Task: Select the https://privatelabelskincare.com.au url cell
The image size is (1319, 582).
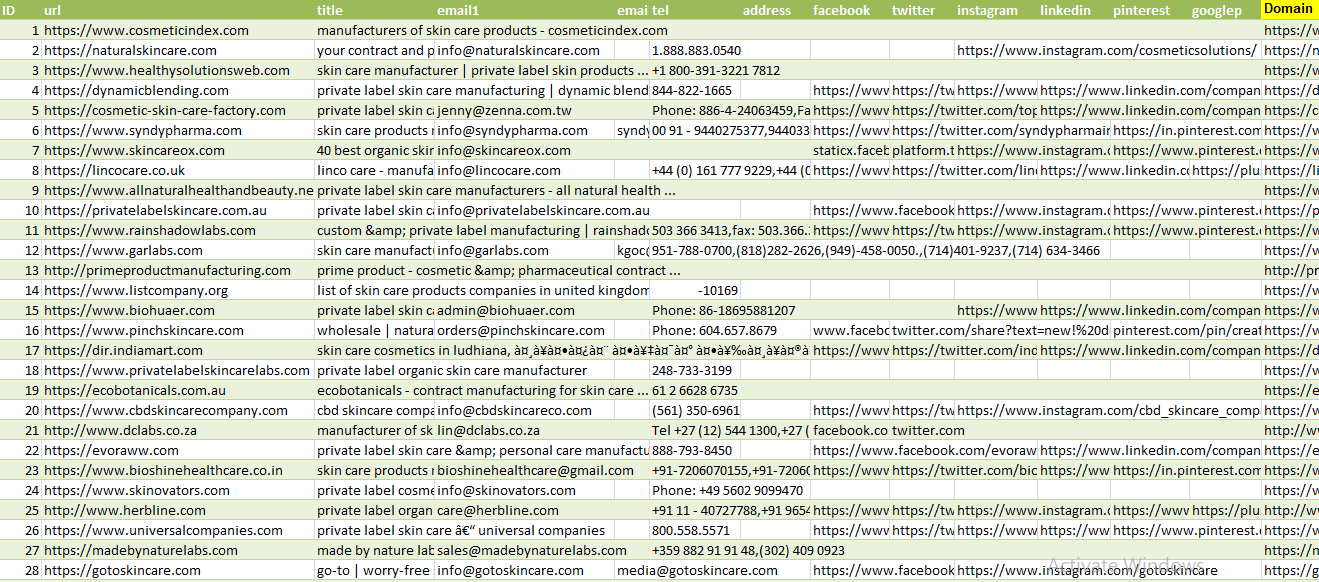Action: [x=178, y=210]
